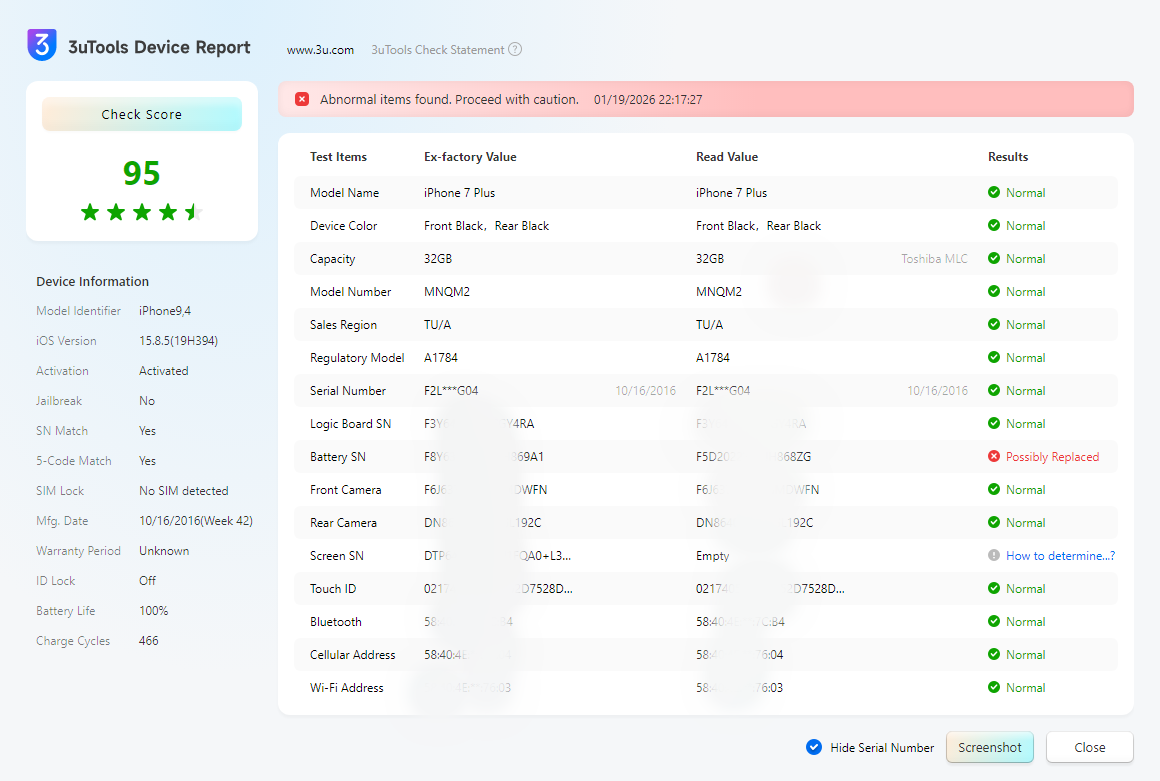Open the www.3u.com link
Screen dimensions: 1160x781
(320, 50)
